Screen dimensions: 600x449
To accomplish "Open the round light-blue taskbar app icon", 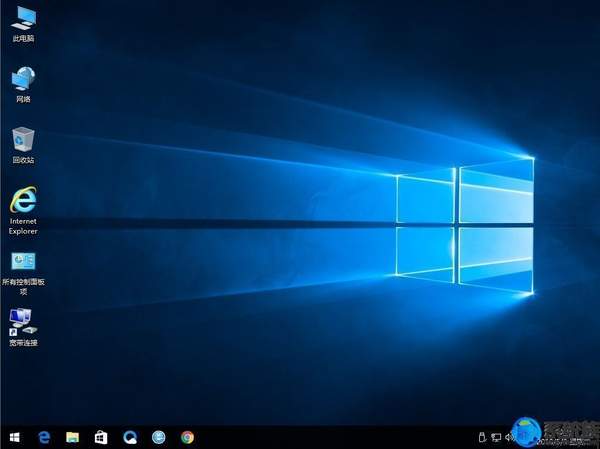I will pyautogui.click(x=158, y=437).
